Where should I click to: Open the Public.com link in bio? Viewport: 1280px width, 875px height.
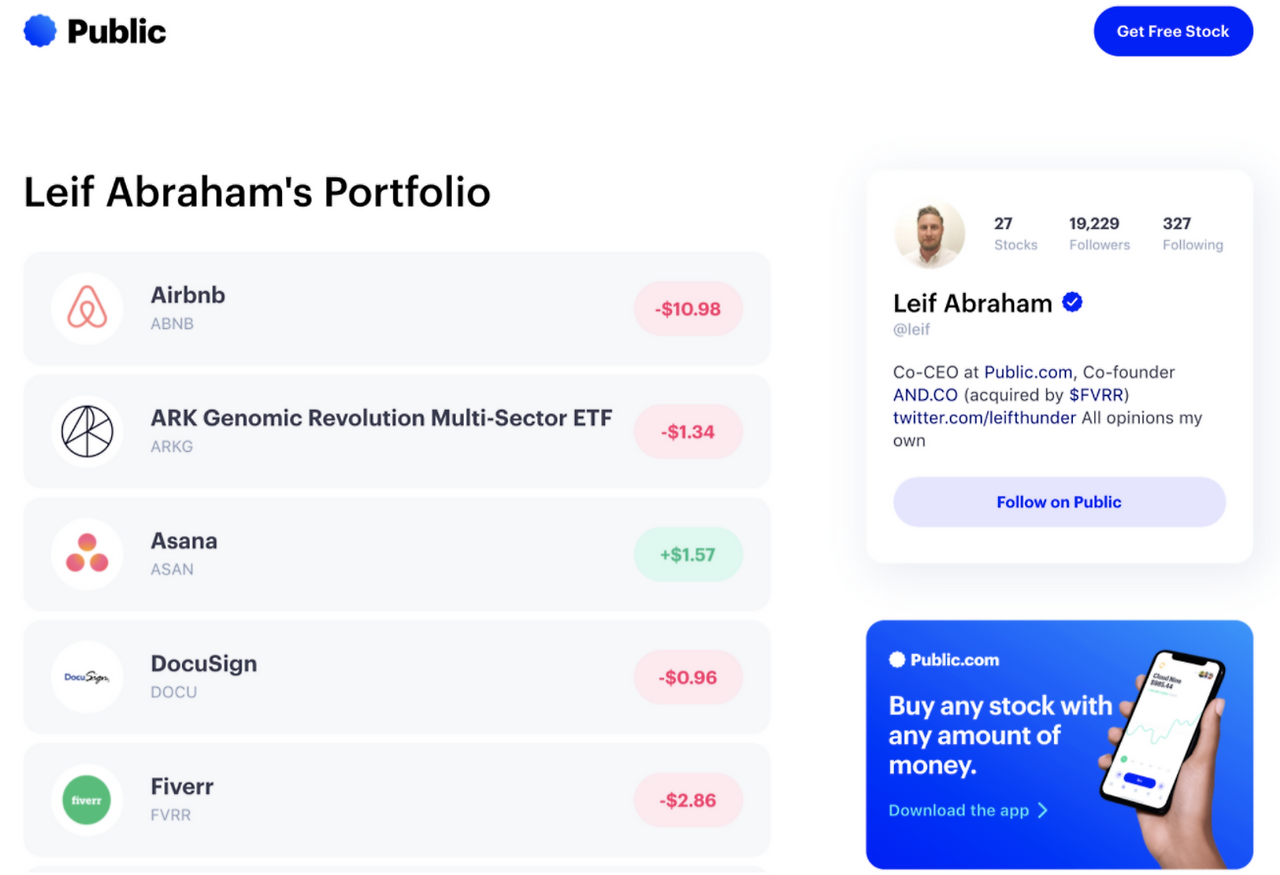click(1028, 372)
